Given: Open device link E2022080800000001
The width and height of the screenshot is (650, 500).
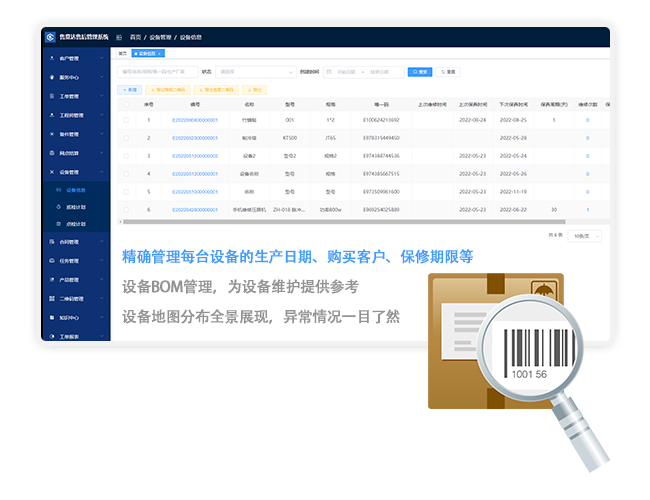Looking at the screenshot, I should coord(195,120).
